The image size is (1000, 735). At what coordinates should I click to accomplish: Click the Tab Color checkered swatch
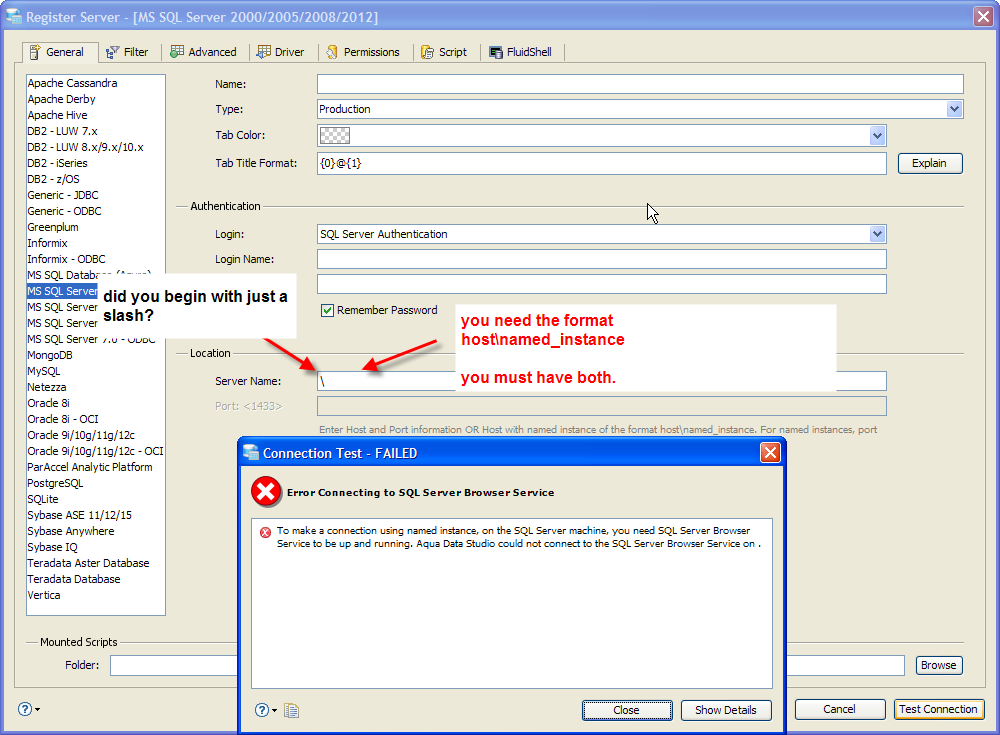click(334, 135)
